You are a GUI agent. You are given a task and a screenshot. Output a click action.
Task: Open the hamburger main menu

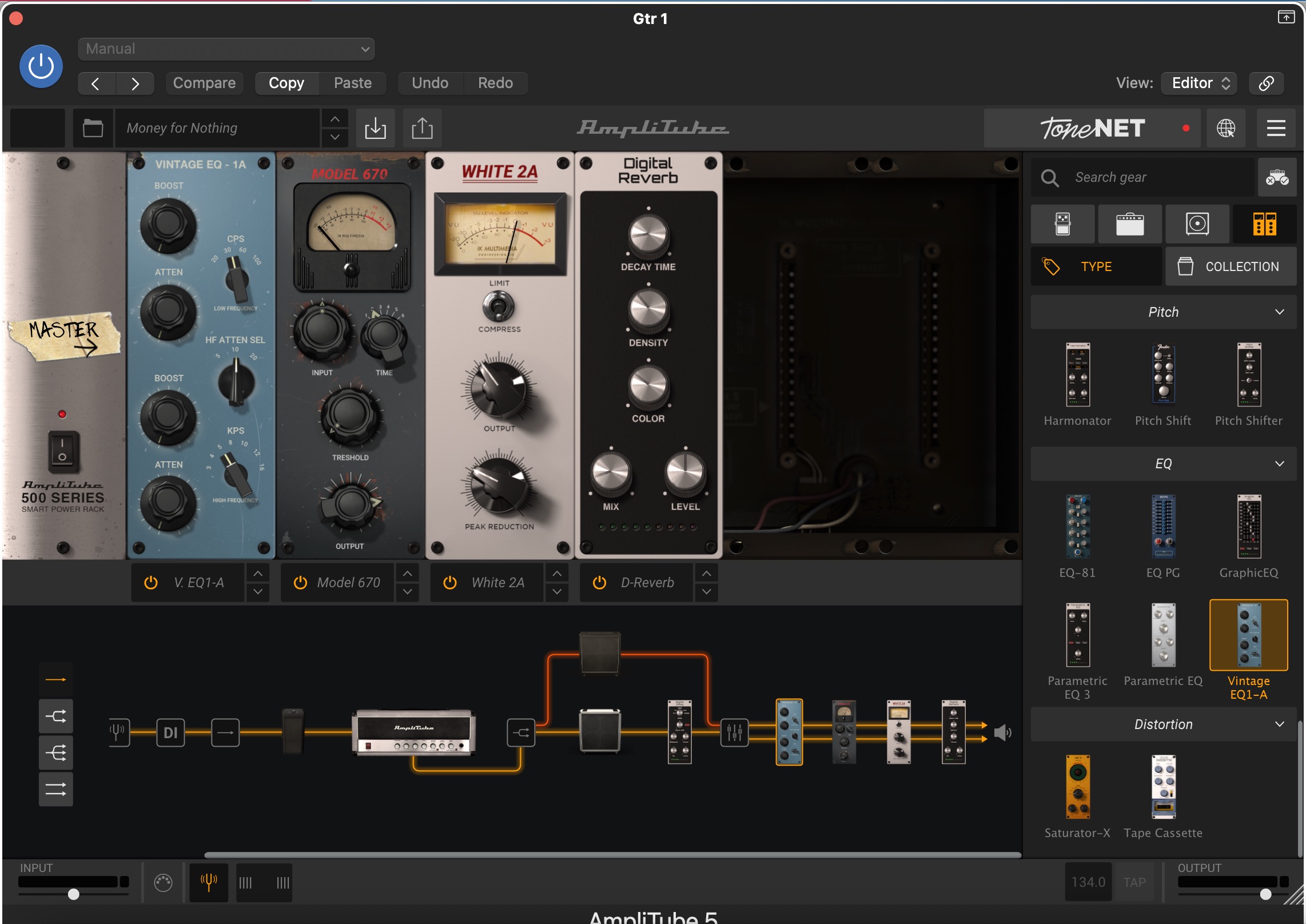tap(1276, 128)
